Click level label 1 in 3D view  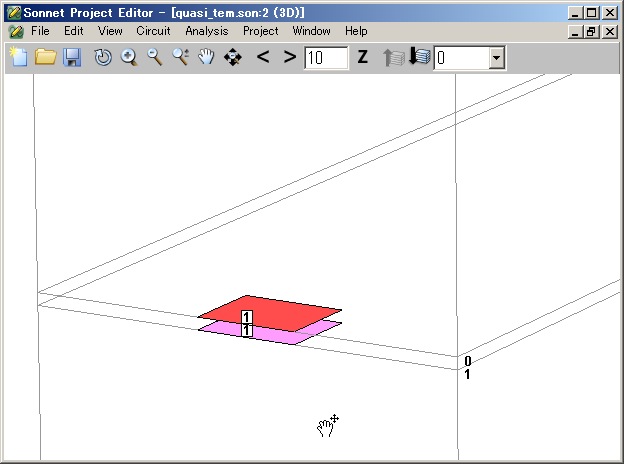click(x=467, y=374)
